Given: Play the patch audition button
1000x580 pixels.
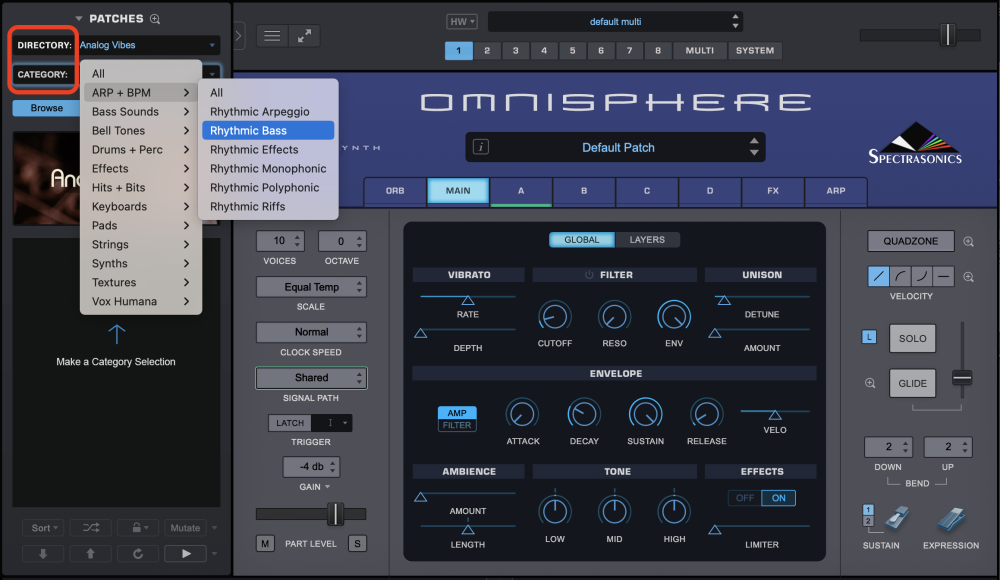Looking at the screenshot, I should pyautogui.click(x=186, y=553).
